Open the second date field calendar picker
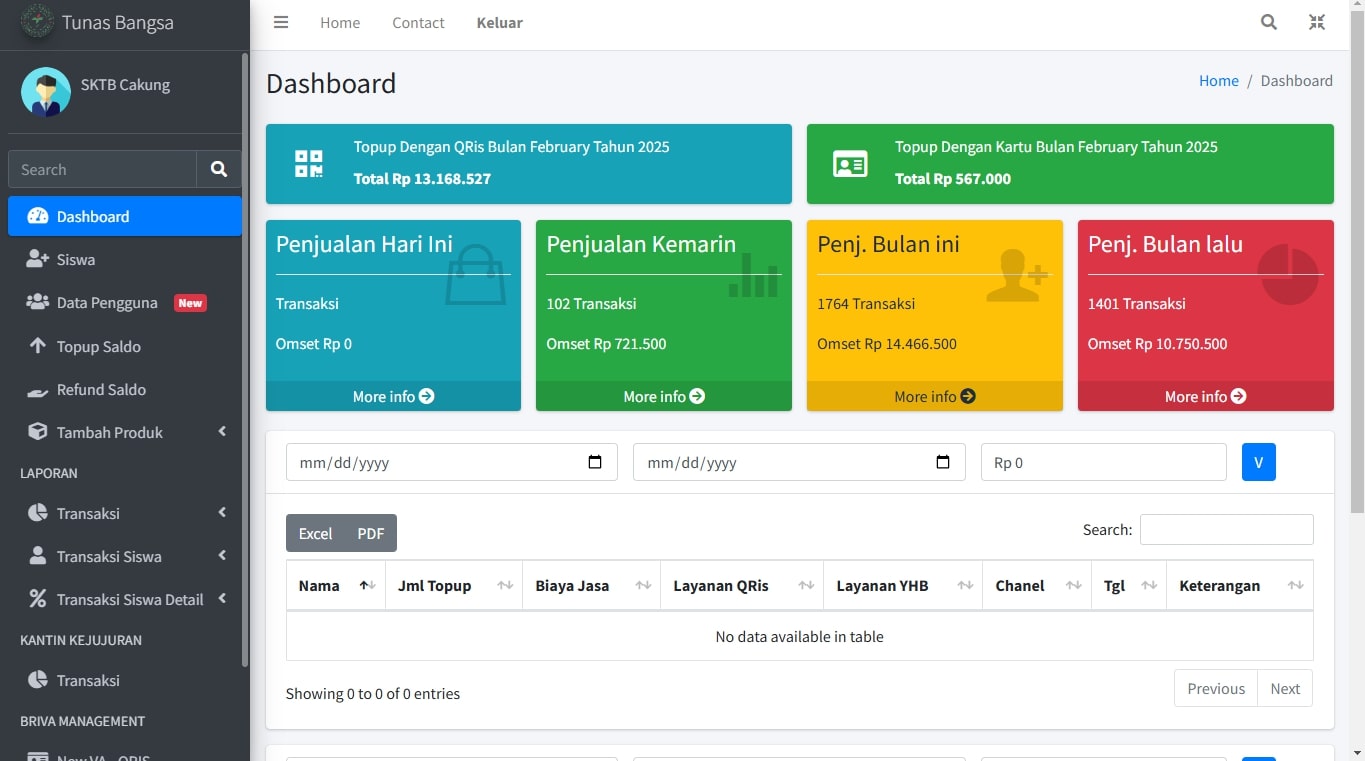The height and width of the screenshot is (761, 1365). point(942,462)
